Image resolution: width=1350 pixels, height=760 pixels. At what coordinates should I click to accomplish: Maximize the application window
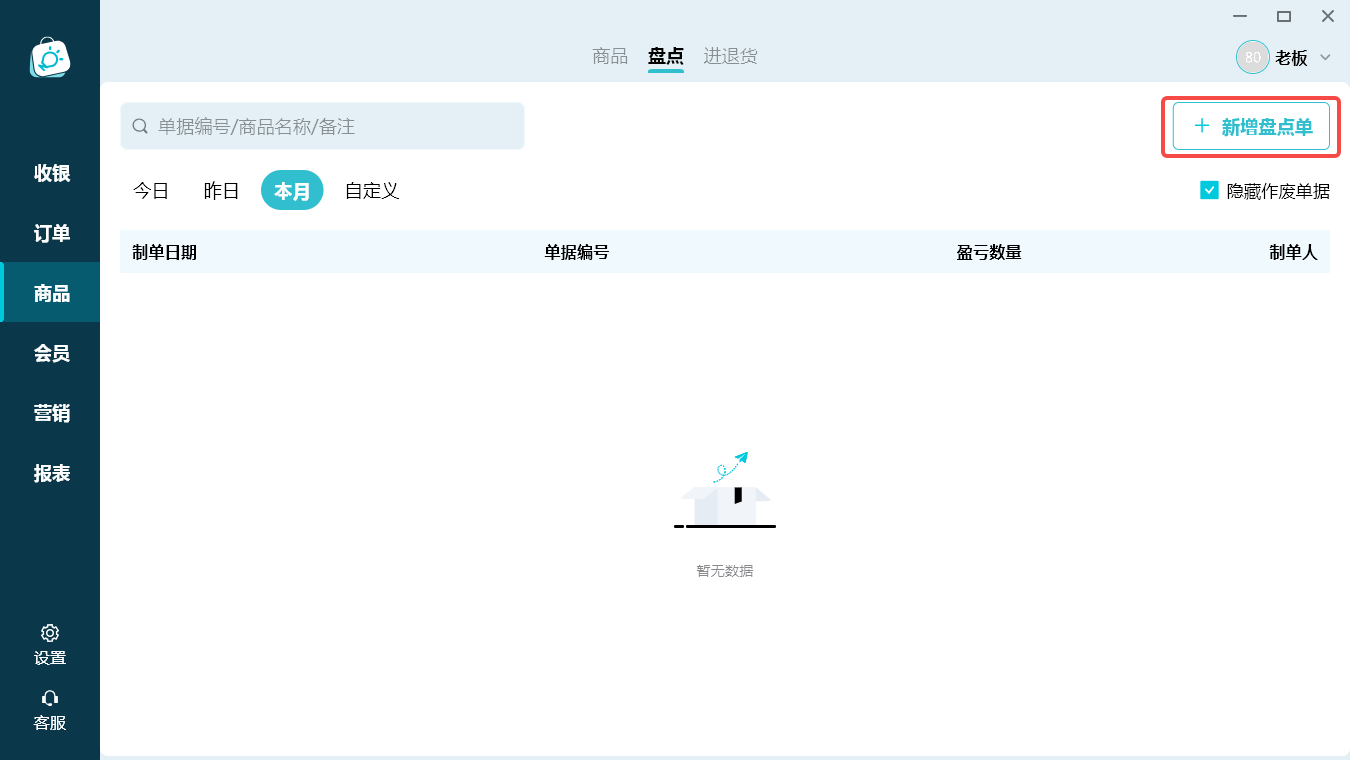coord(1284,16)
